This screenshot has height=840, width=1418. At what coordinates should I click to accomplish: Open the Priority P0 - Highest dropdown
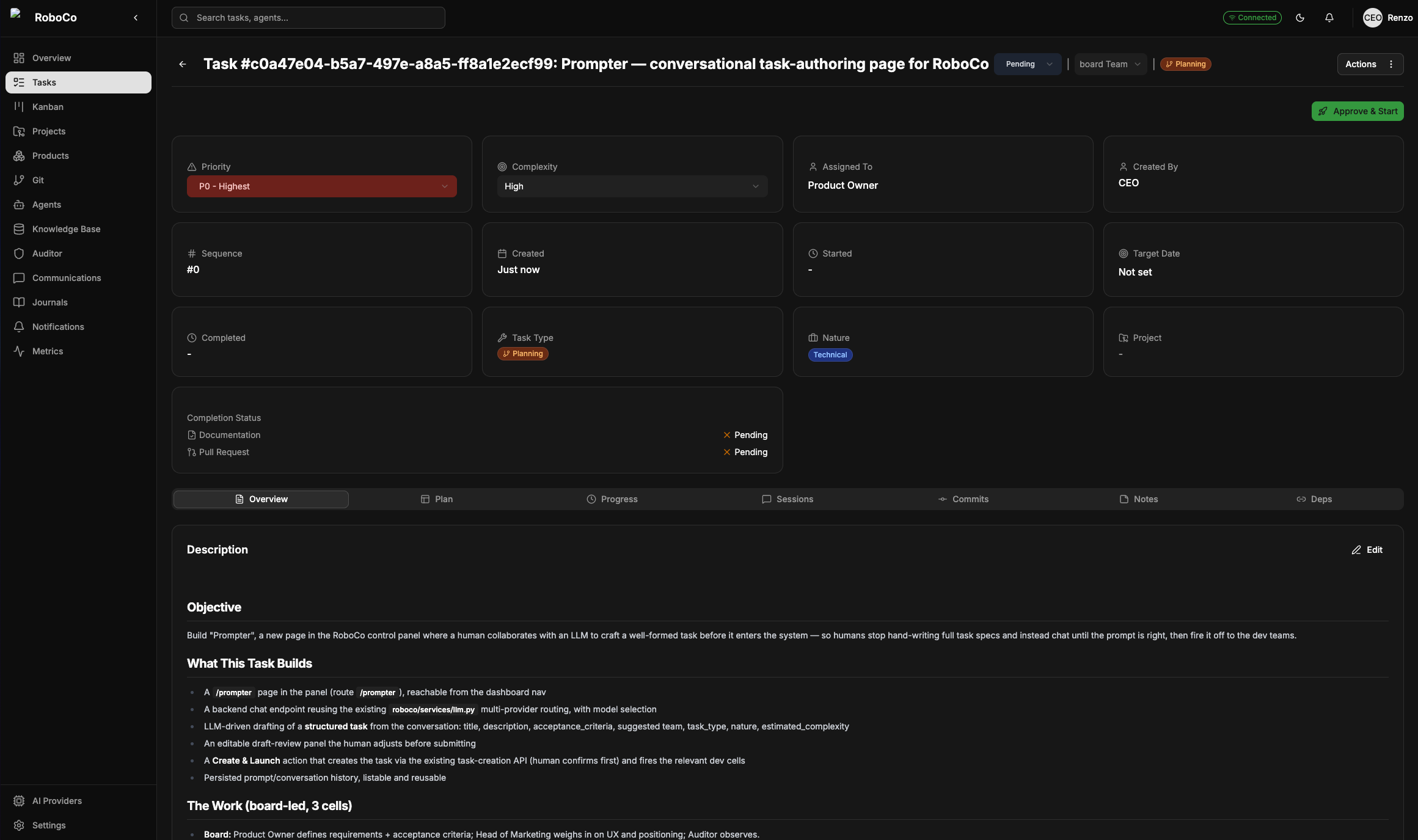coord(322,186)
